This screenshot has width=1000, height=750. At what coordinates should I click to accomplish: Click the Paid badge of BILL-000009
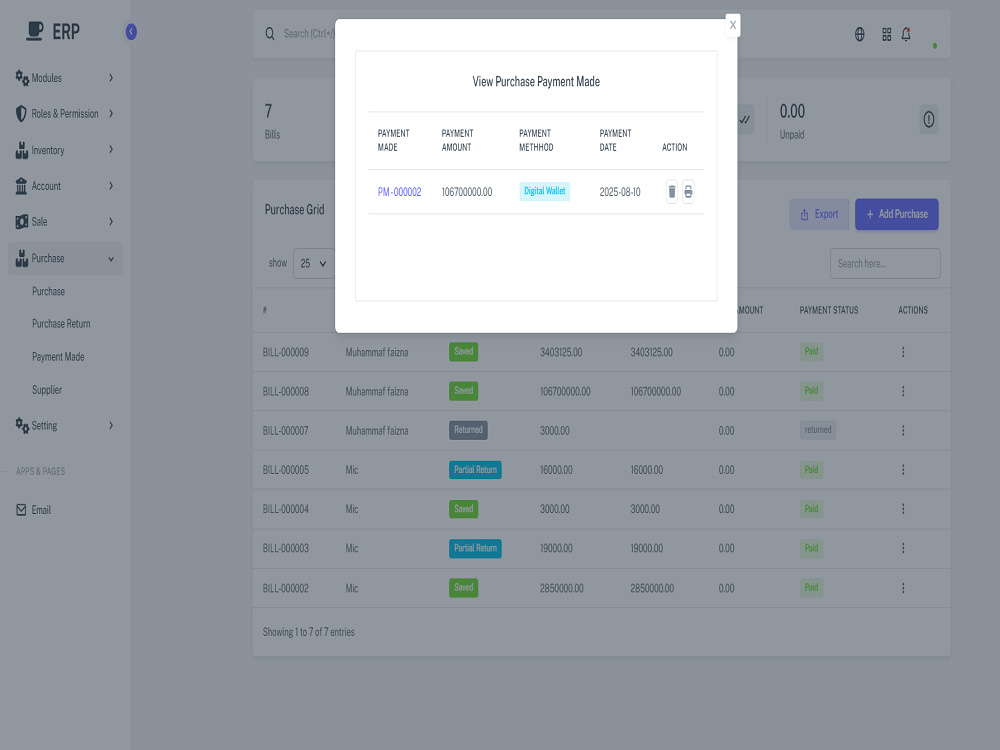811,351
